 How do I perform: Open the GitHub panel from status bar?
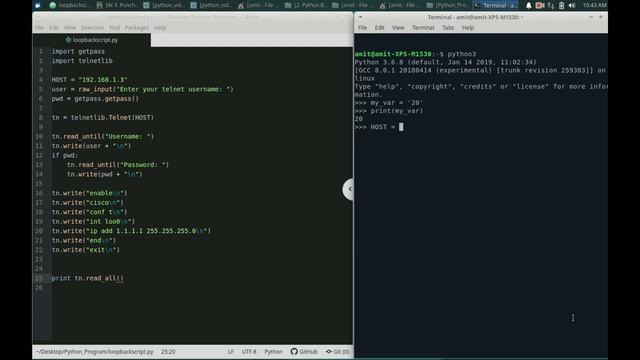click(x=304, y=351)
